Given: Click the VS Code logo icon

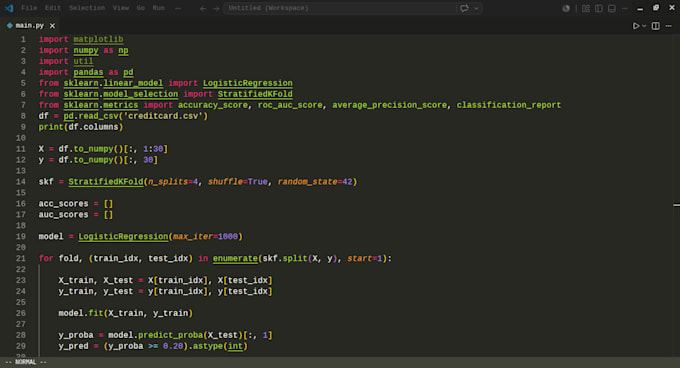Looking at the screenshot, I should [x=9, y=8].
